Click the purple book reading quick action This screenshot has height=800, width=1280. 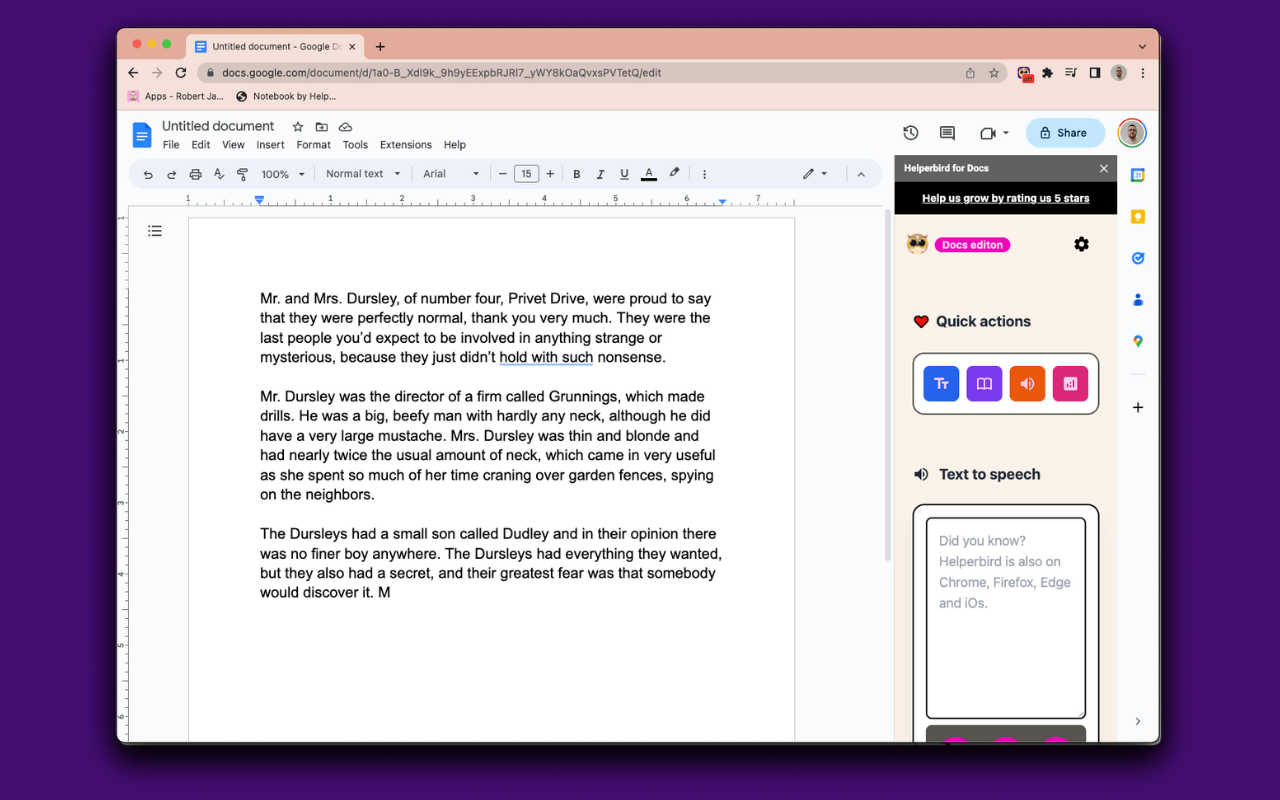[984, 384]
